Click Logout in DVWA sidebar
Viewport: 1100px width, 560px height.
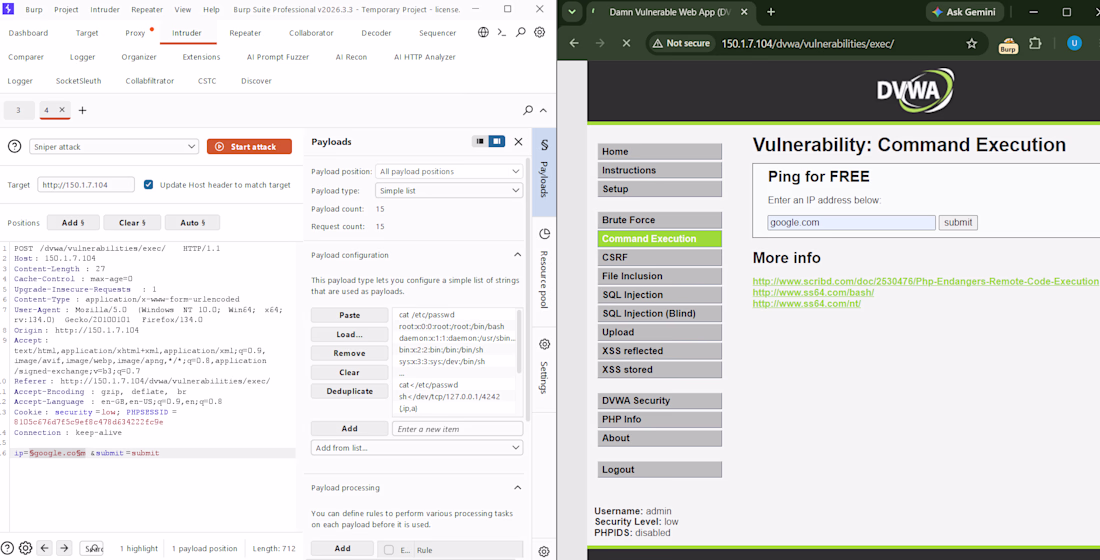659,469
